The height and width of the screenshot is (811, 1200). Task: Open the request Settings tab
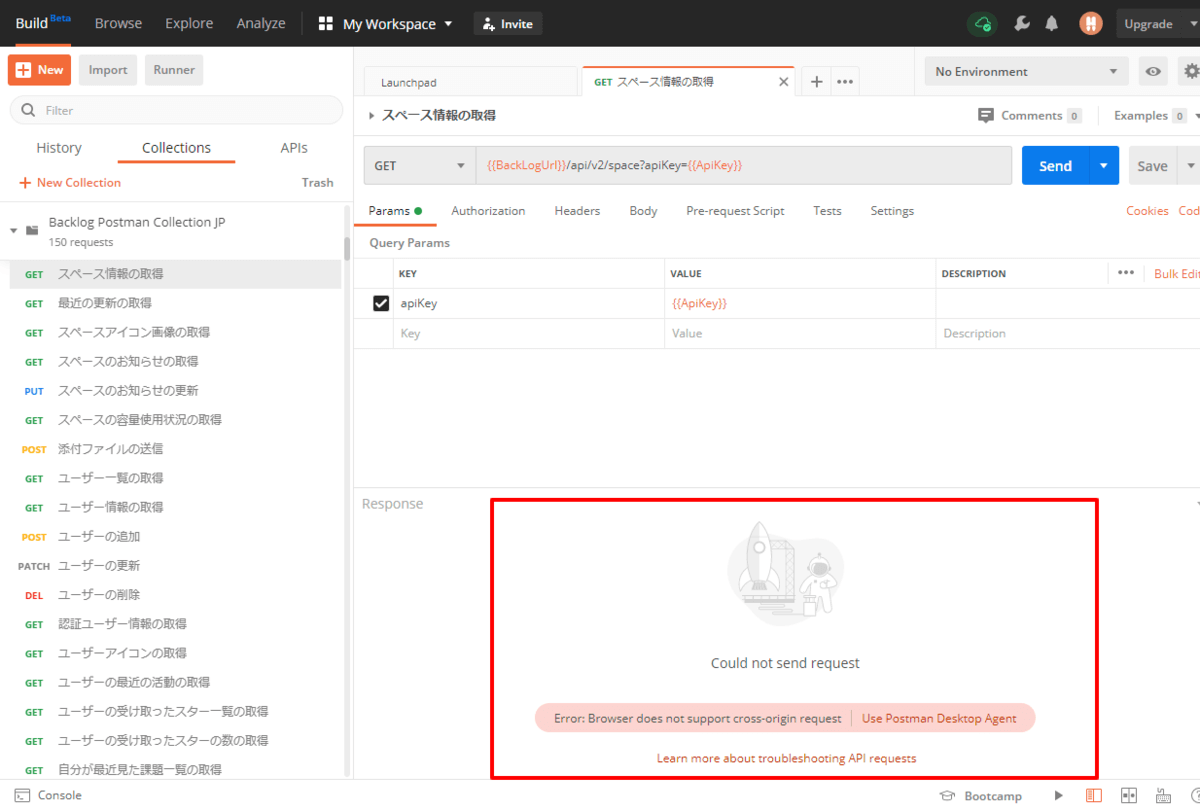coord(892,211)
